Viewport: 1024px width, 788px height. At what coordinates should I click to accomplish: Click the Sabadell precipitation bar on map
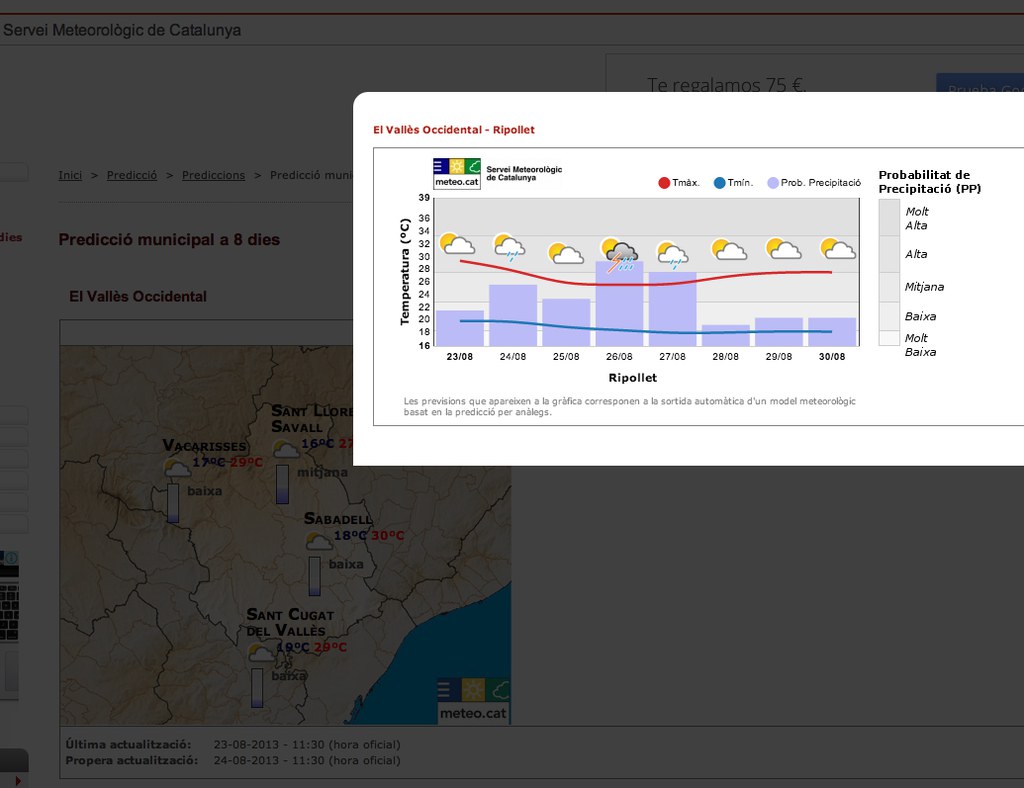(314, 576)
